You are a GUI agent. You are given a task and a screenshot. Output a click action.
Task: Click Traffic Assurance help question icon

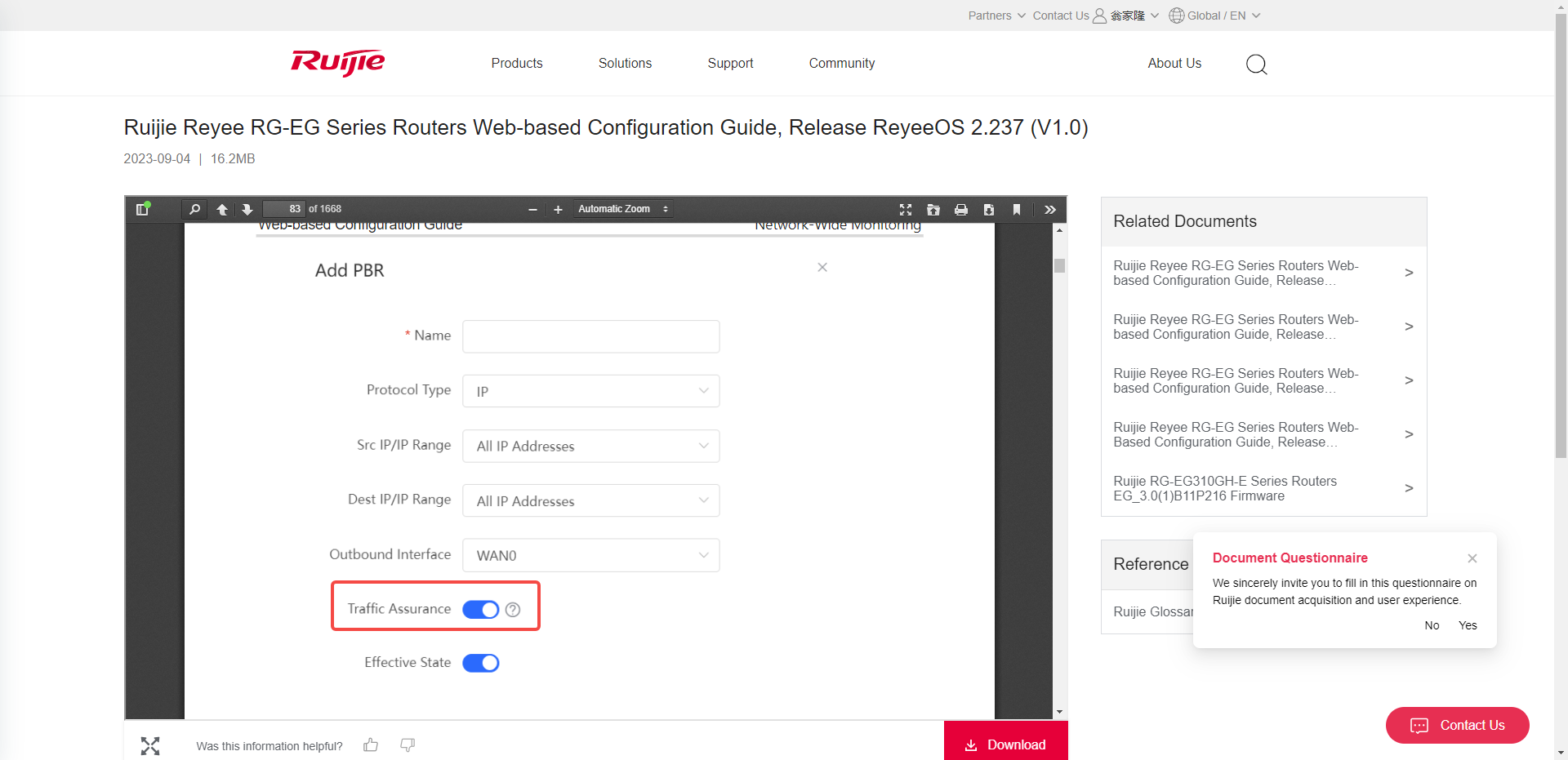coord(513,610)
